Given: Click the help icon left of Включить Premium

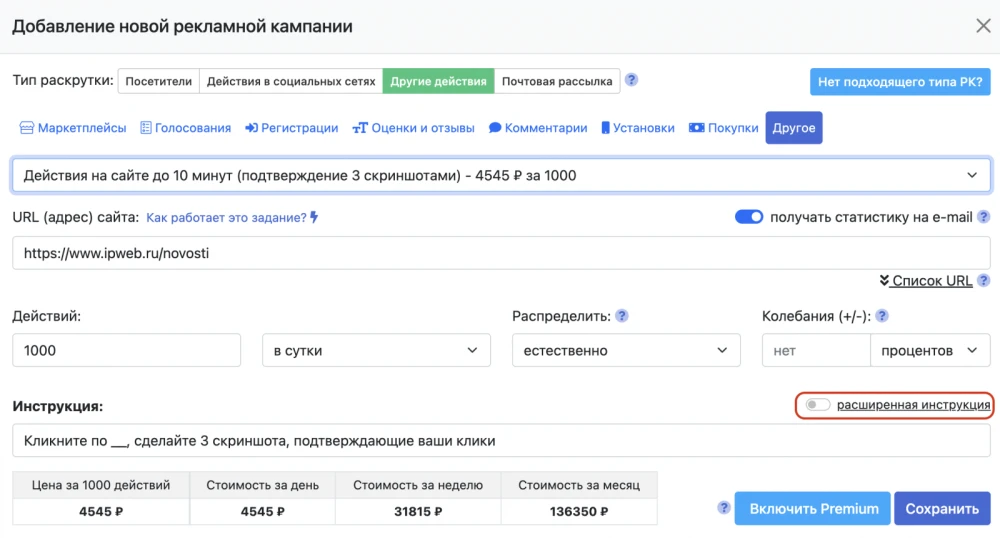Looking at the screenshot, I should tap(724, 508).
